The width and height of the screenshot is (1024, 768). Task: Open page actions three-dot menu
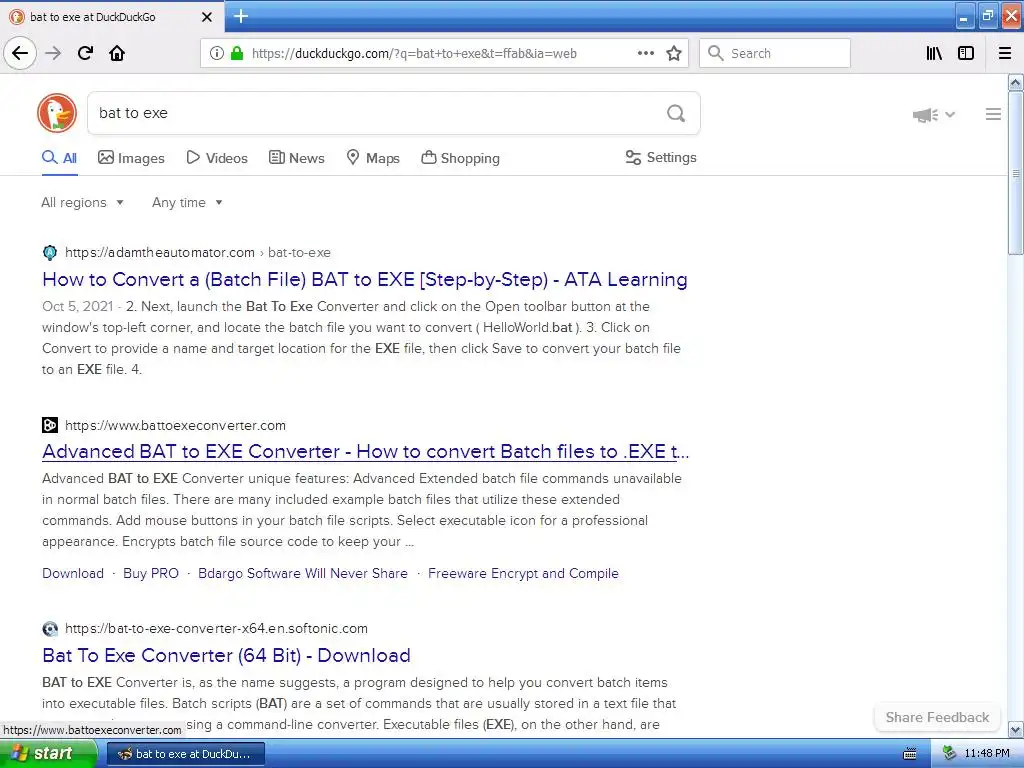pyautogui.click(x=645, y=53)
